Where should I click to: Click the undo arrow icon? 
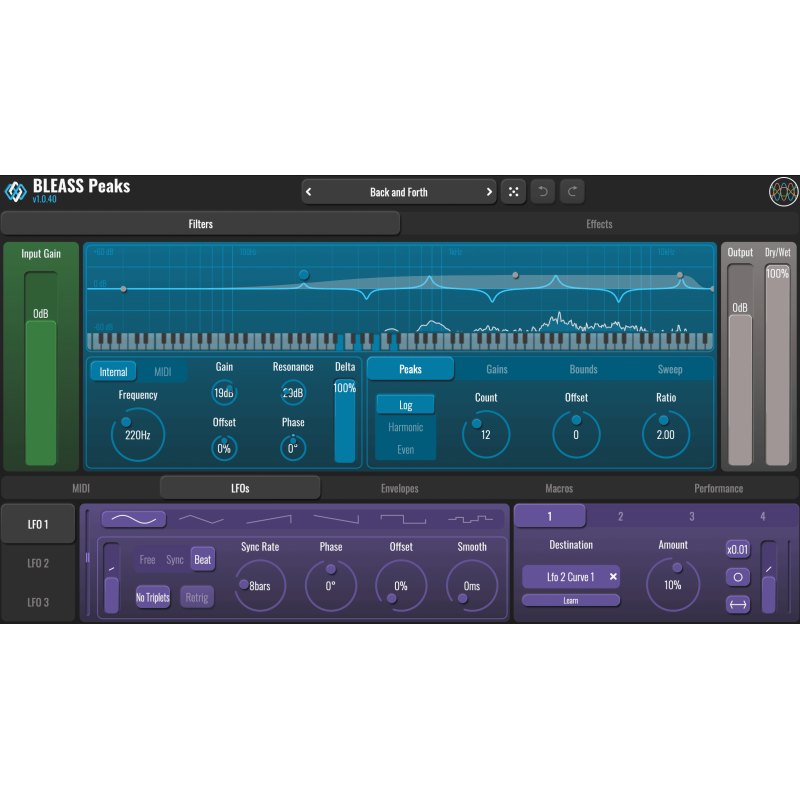(543, 192)
